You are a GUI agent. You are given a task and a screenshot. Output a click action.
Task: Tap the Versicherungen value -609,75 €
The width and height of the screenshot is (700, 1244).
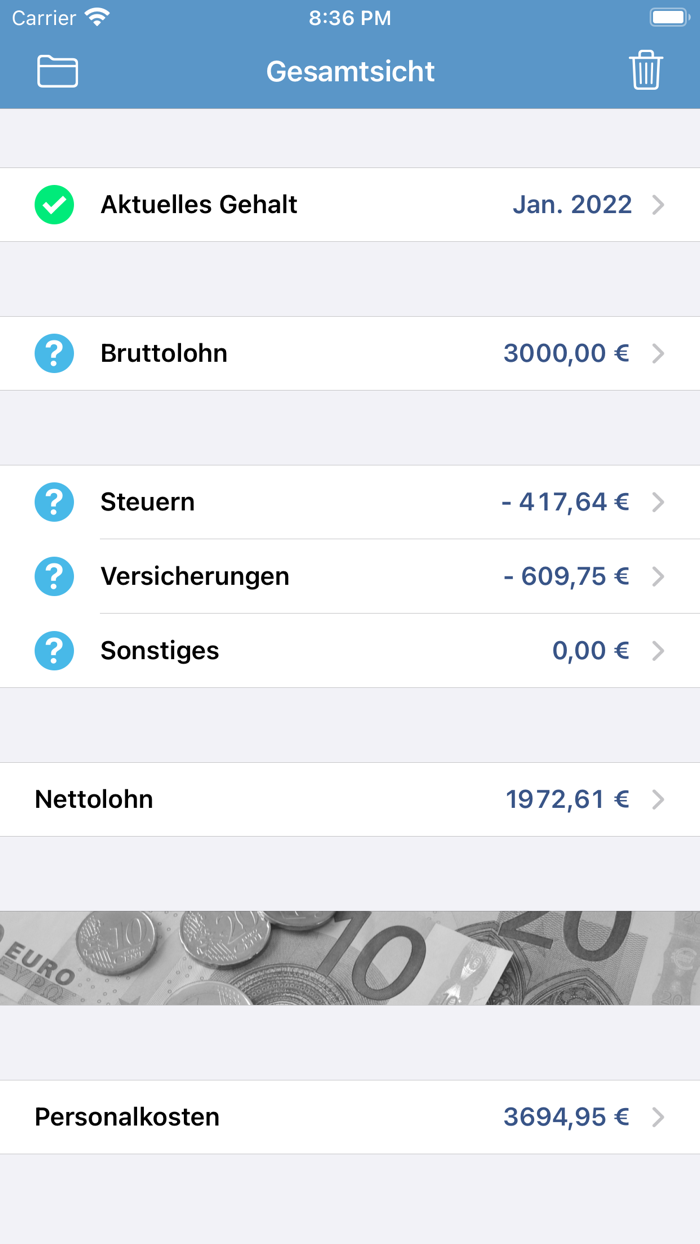(x=567, y=576)
